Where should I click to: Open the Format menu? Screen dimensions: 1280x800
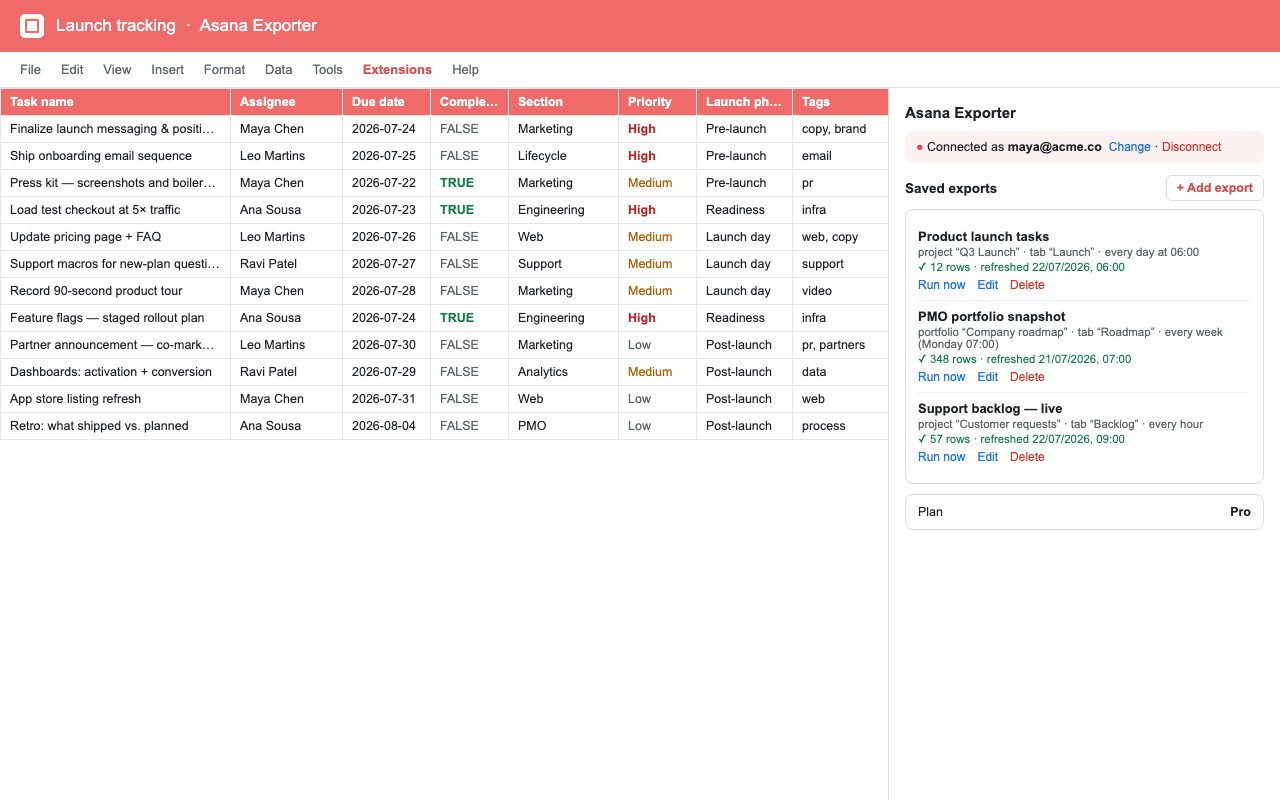click(x=224, y=70)
